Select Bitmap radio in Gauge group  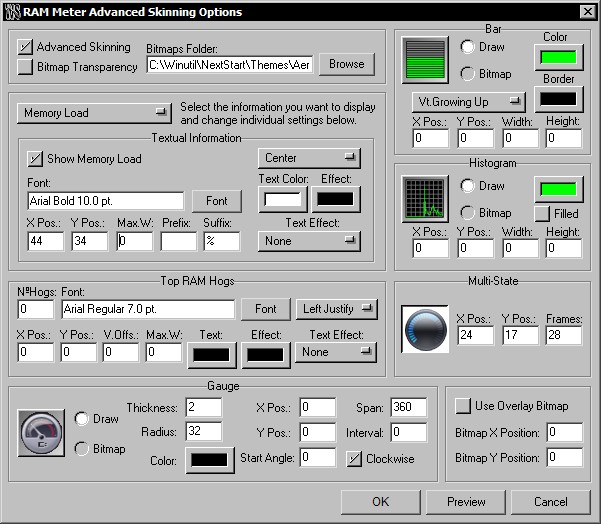(x=81, y=448)
